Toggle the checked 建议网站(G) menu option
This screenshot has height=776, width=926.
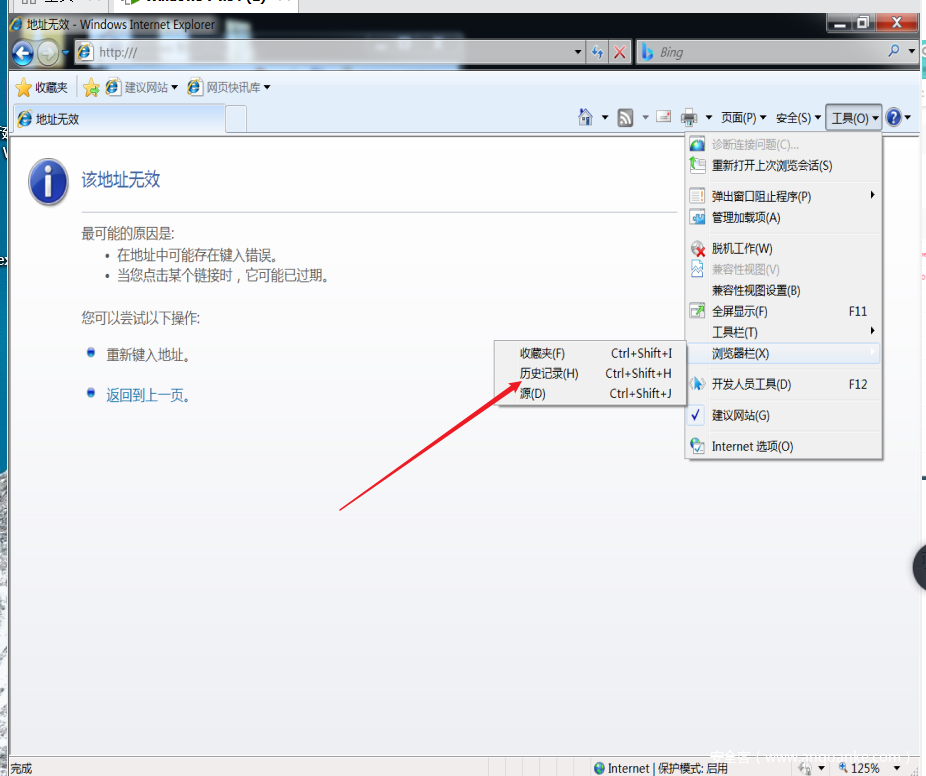(x=740, y=415)
